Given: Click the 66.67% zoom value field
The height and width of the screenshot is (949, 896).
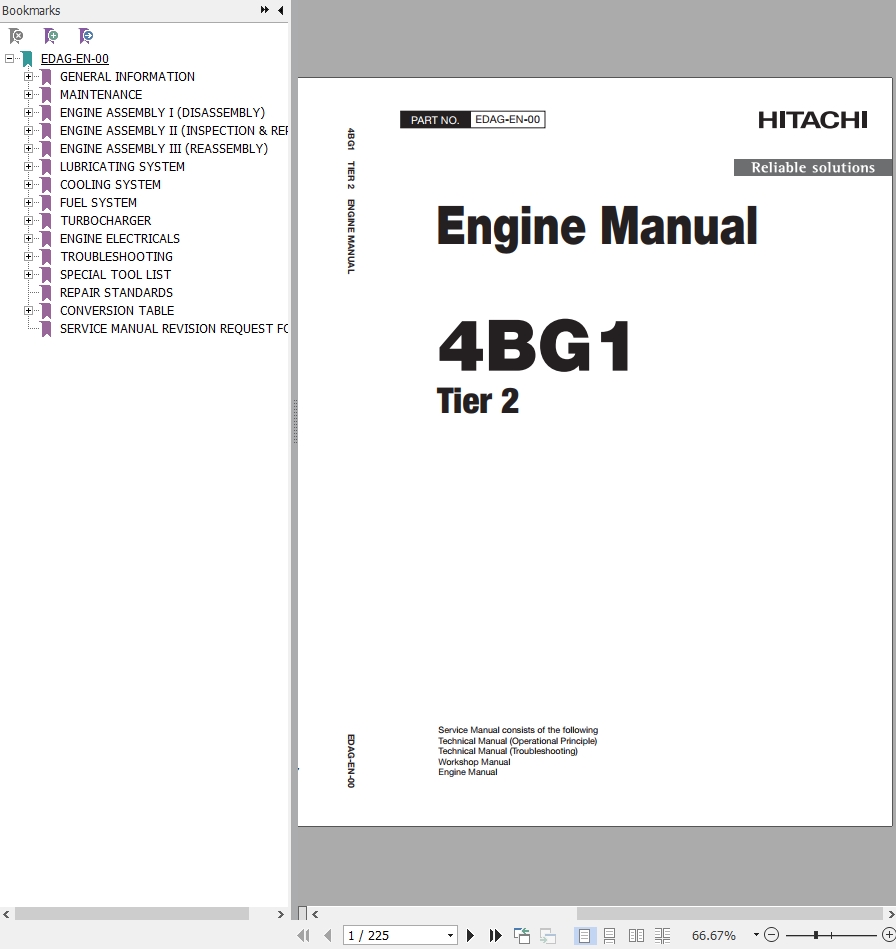Looking at the screenshot, I should pyautogui.click(x=714, y=936).
